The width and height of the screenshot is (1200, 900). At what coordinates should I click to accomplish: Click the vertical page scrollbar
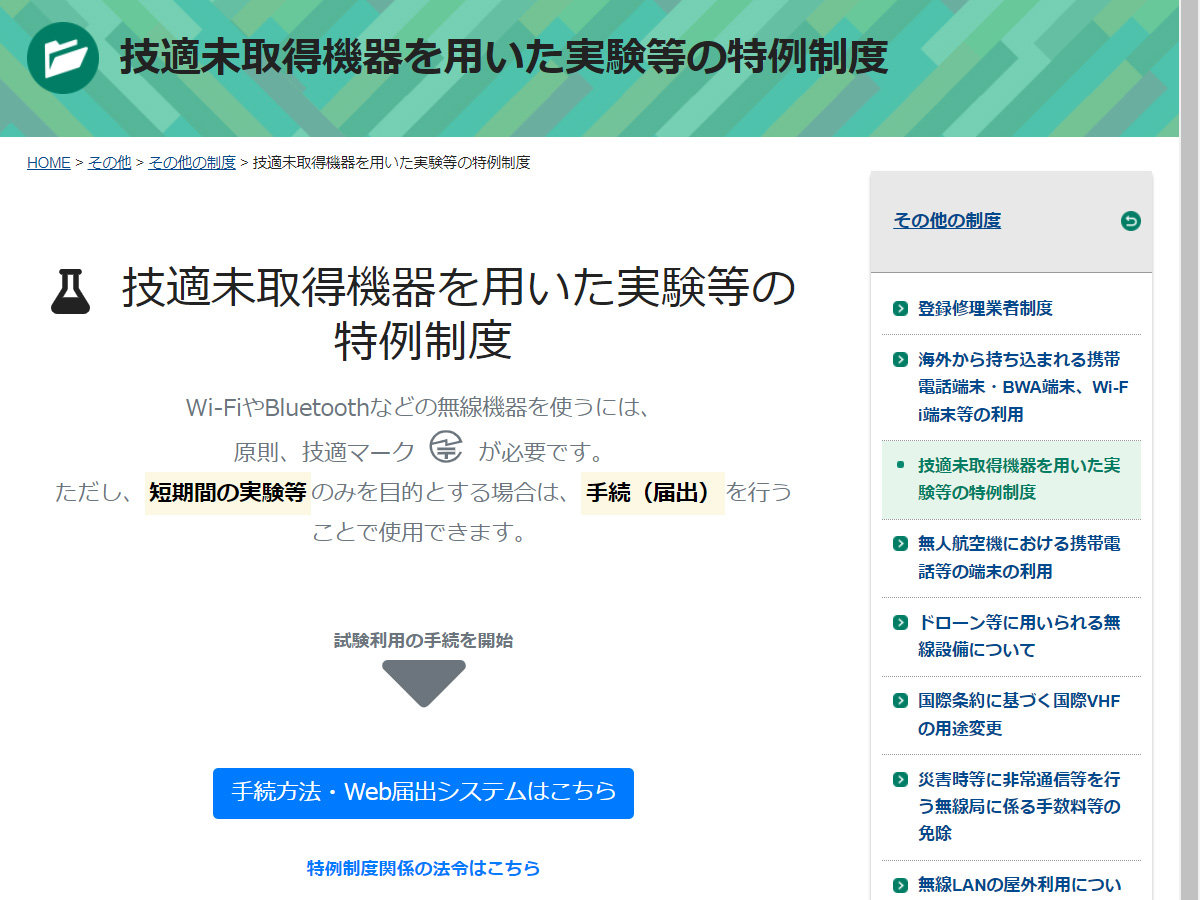coord(1190,450)
